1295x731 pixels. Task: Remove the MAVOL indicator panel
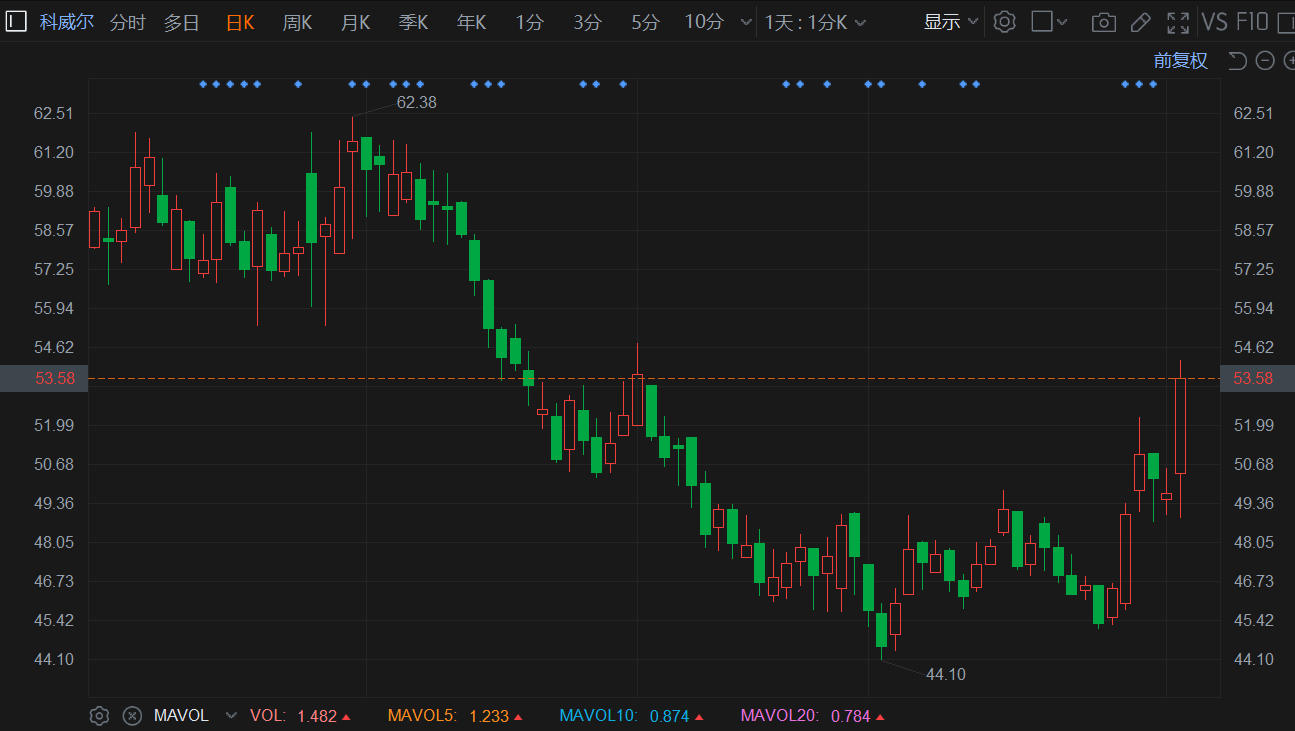[x=131, y=716]
